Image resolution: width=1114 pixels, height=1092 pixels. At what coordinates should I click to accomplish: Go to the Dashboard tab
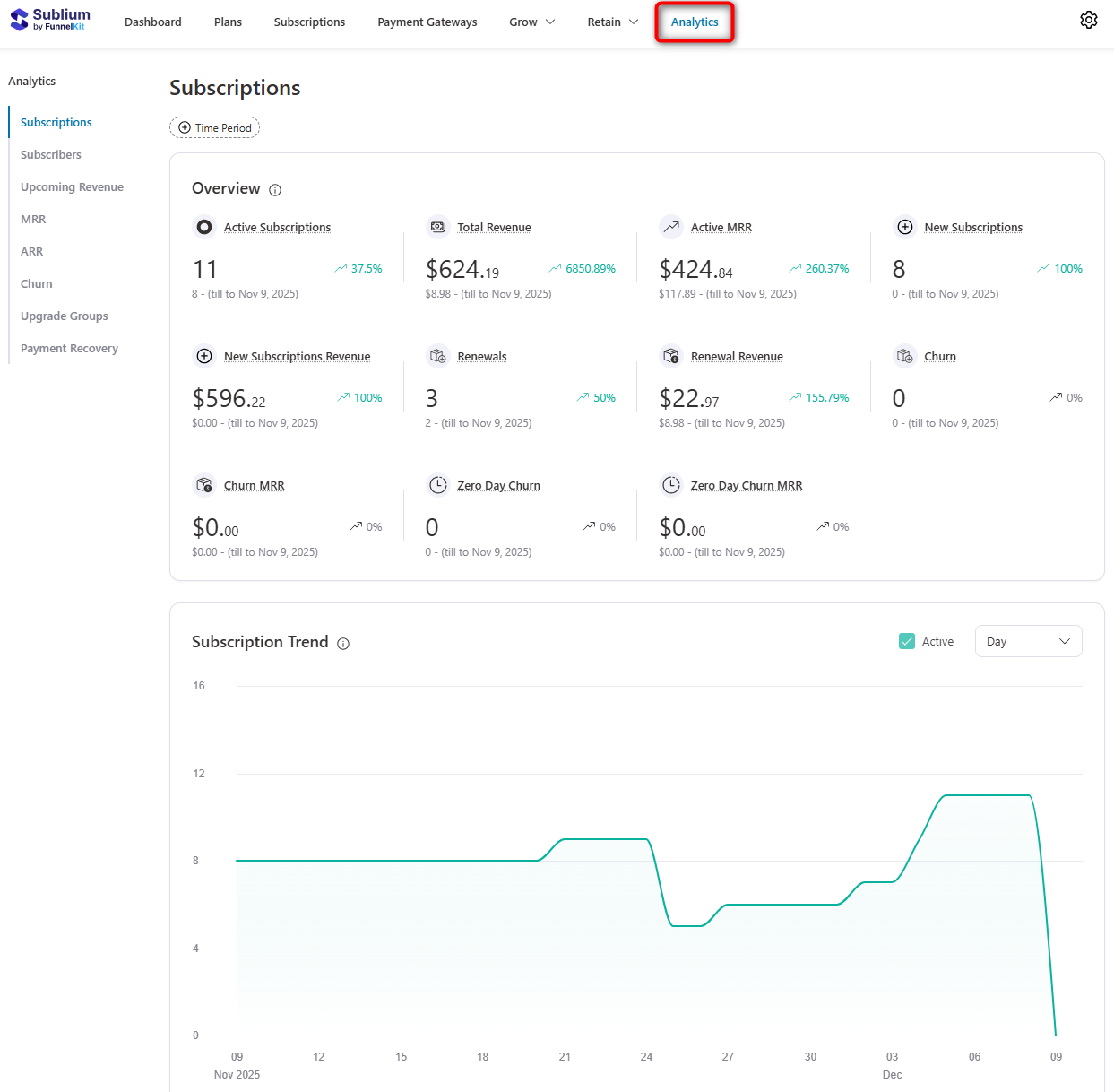(152, 22)
